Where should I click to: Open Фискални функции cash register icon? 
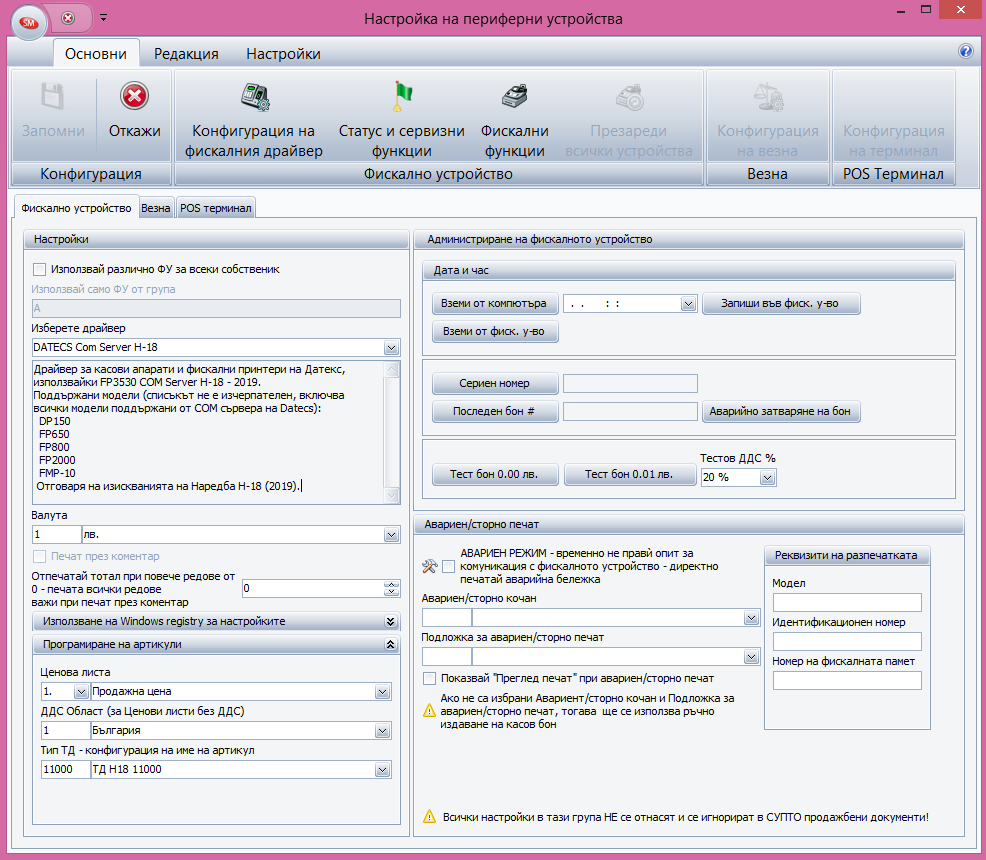coord(514,97)
